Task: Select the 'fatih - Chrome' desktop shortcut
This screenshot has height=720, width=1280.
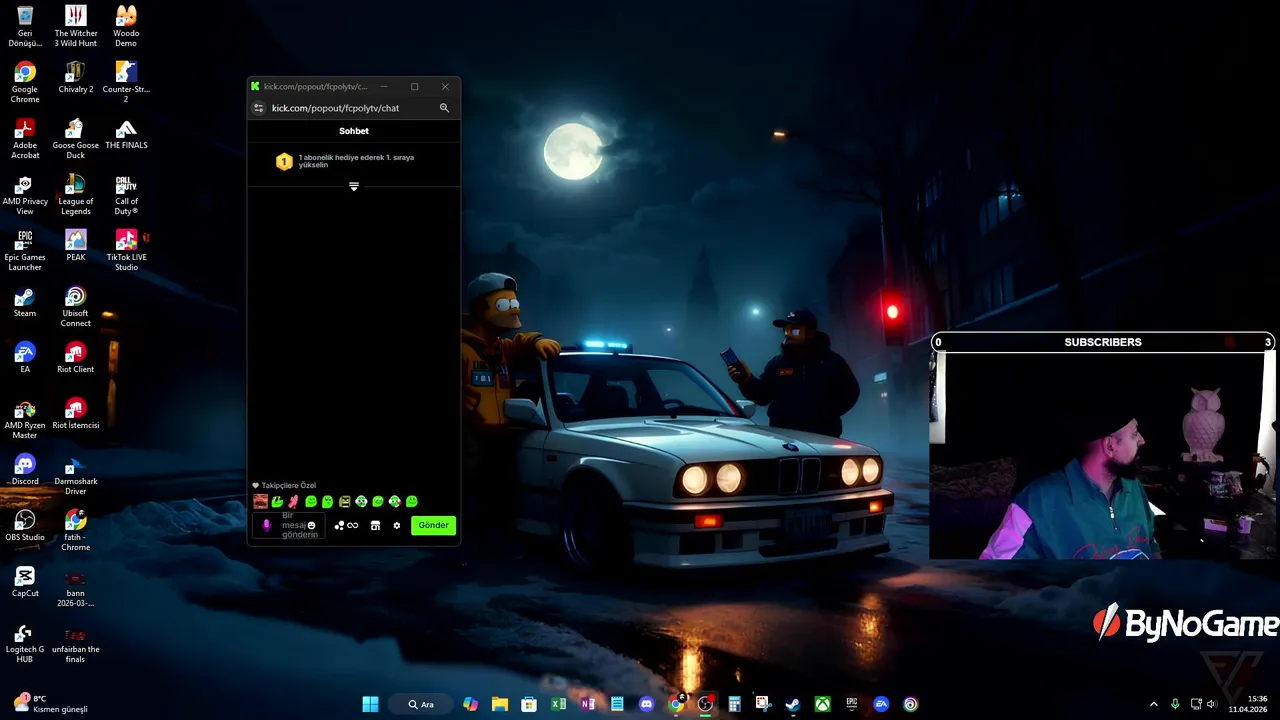Action: (76, 531)
